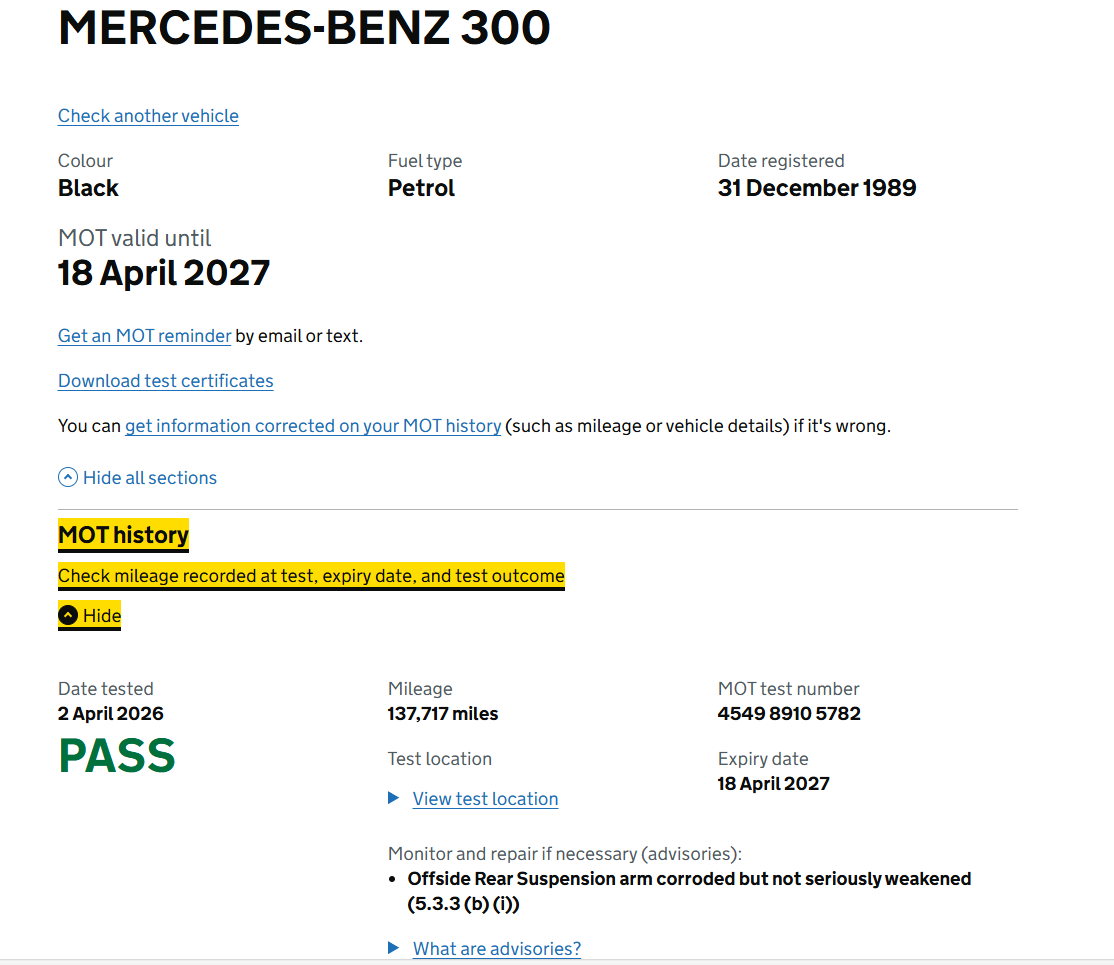Click the 31 December 1989 registration date
Viewport: 1114px width, 965px height.
point(817,188)
